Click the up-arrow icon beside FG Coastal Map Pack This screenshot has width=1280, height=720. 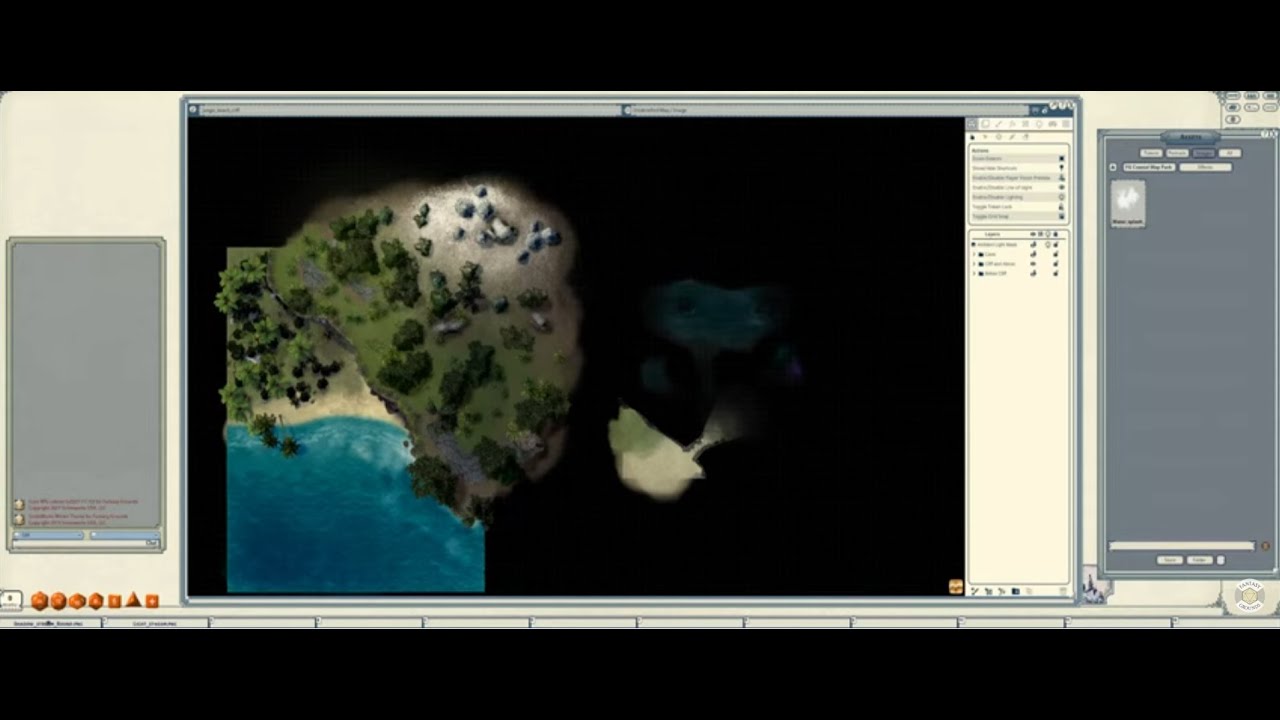1113,167
